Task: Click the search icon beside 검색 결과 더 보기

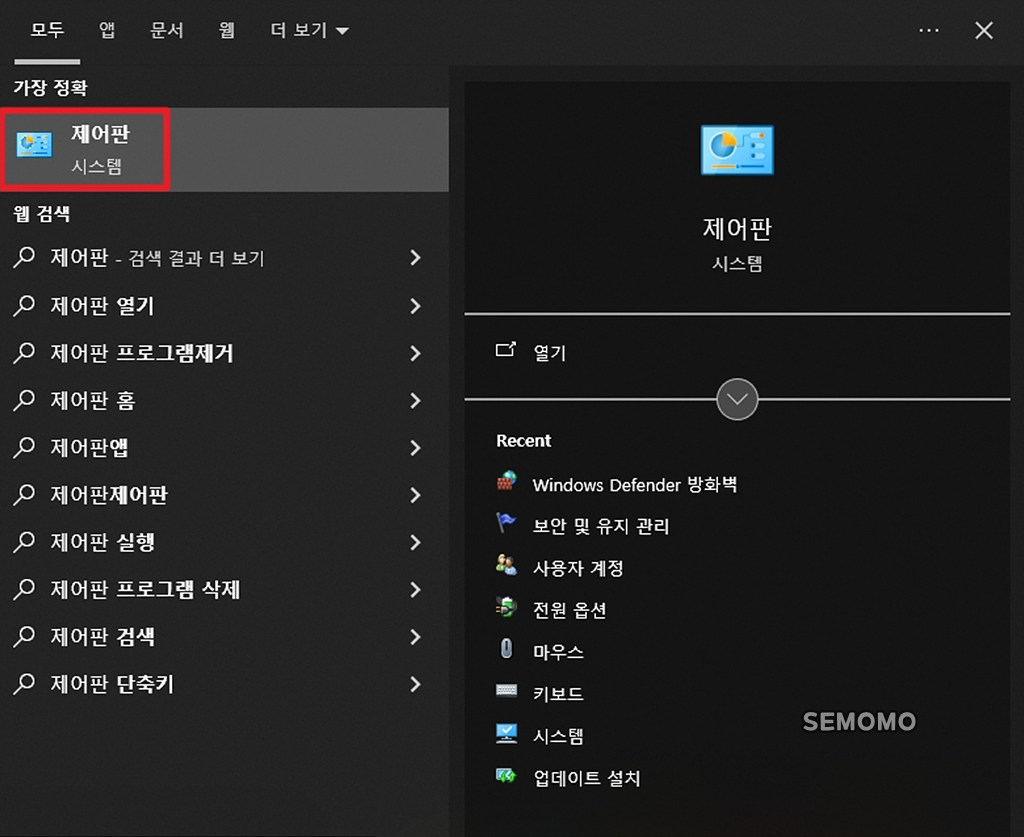Action: [24, 257]
